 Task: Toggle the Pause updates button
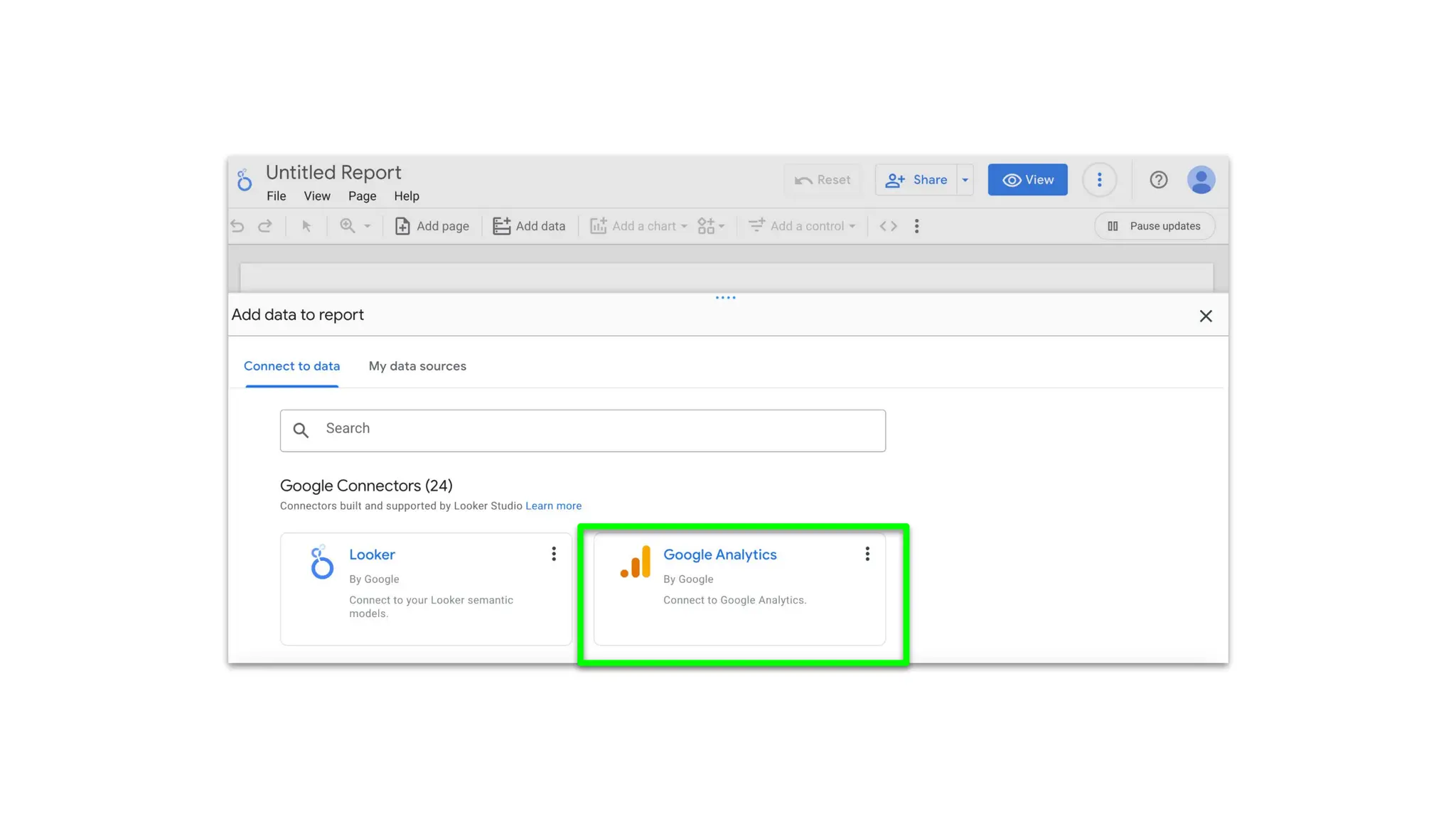pyautogui.click(x=1155, y=226)
